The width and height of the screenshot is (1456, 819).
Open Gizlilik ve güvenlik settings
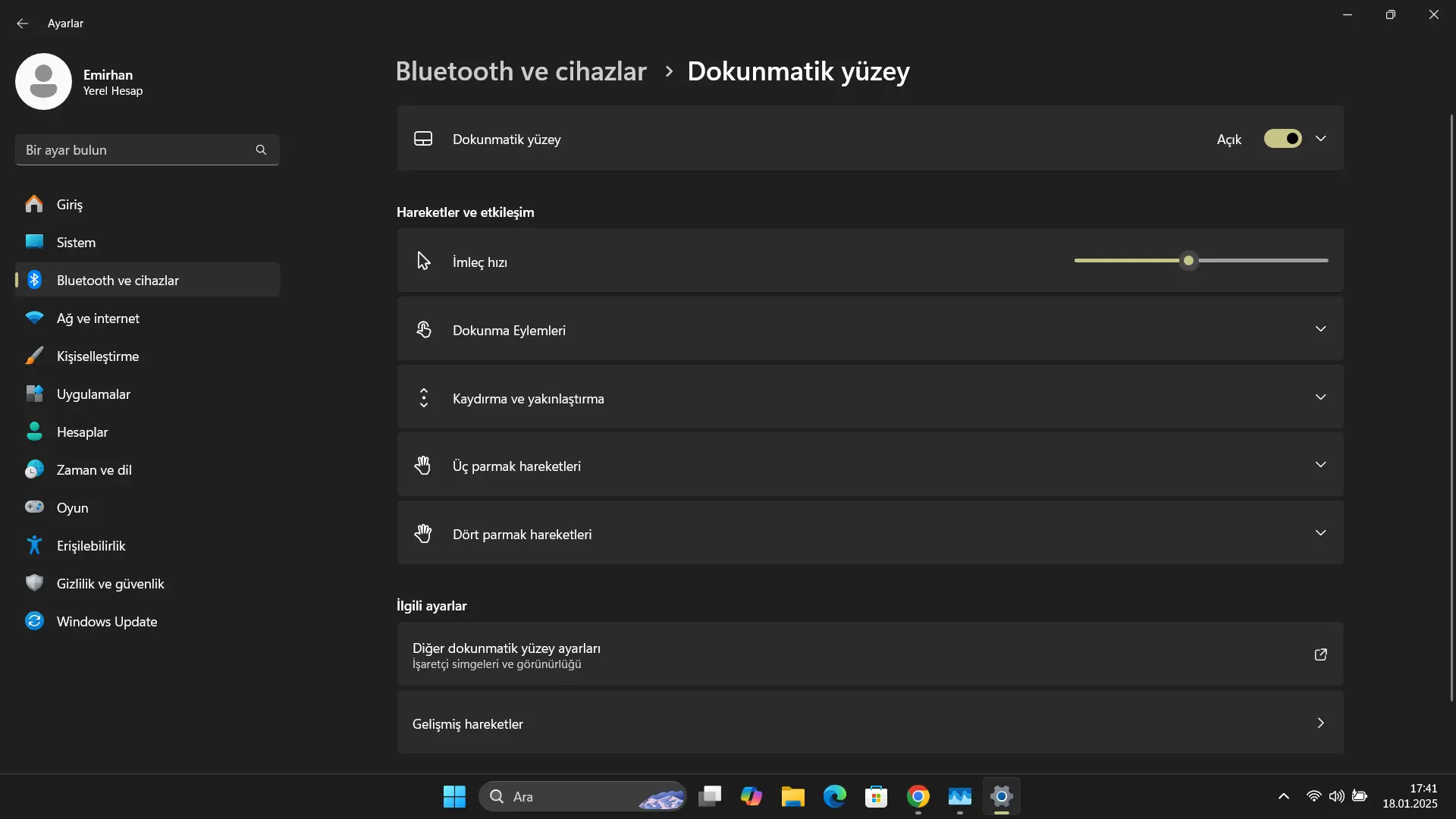(148, 583)
